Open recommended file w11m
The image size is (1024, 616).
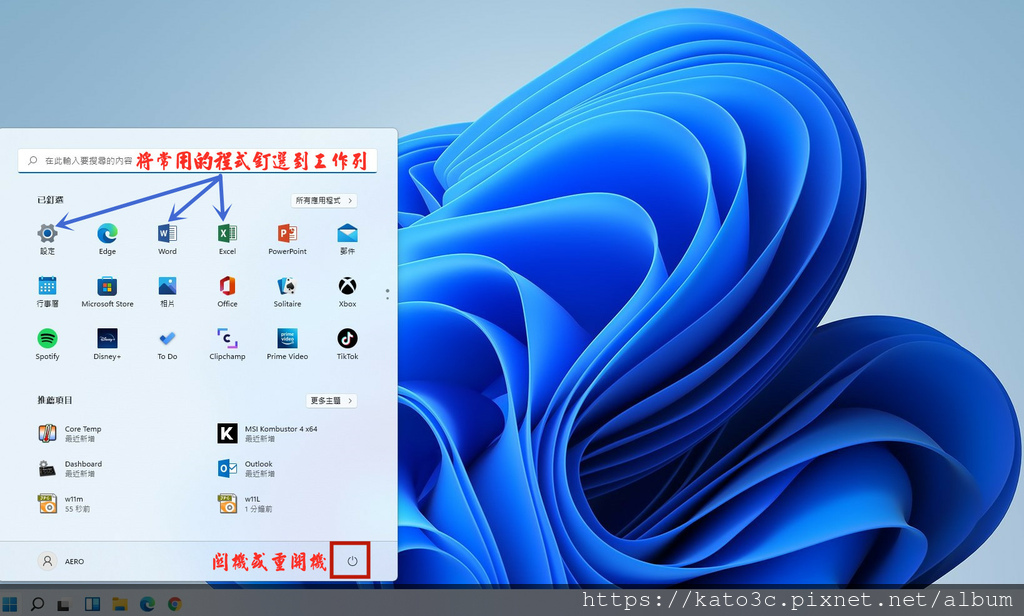pyautogui.click(x=64, y=504)
